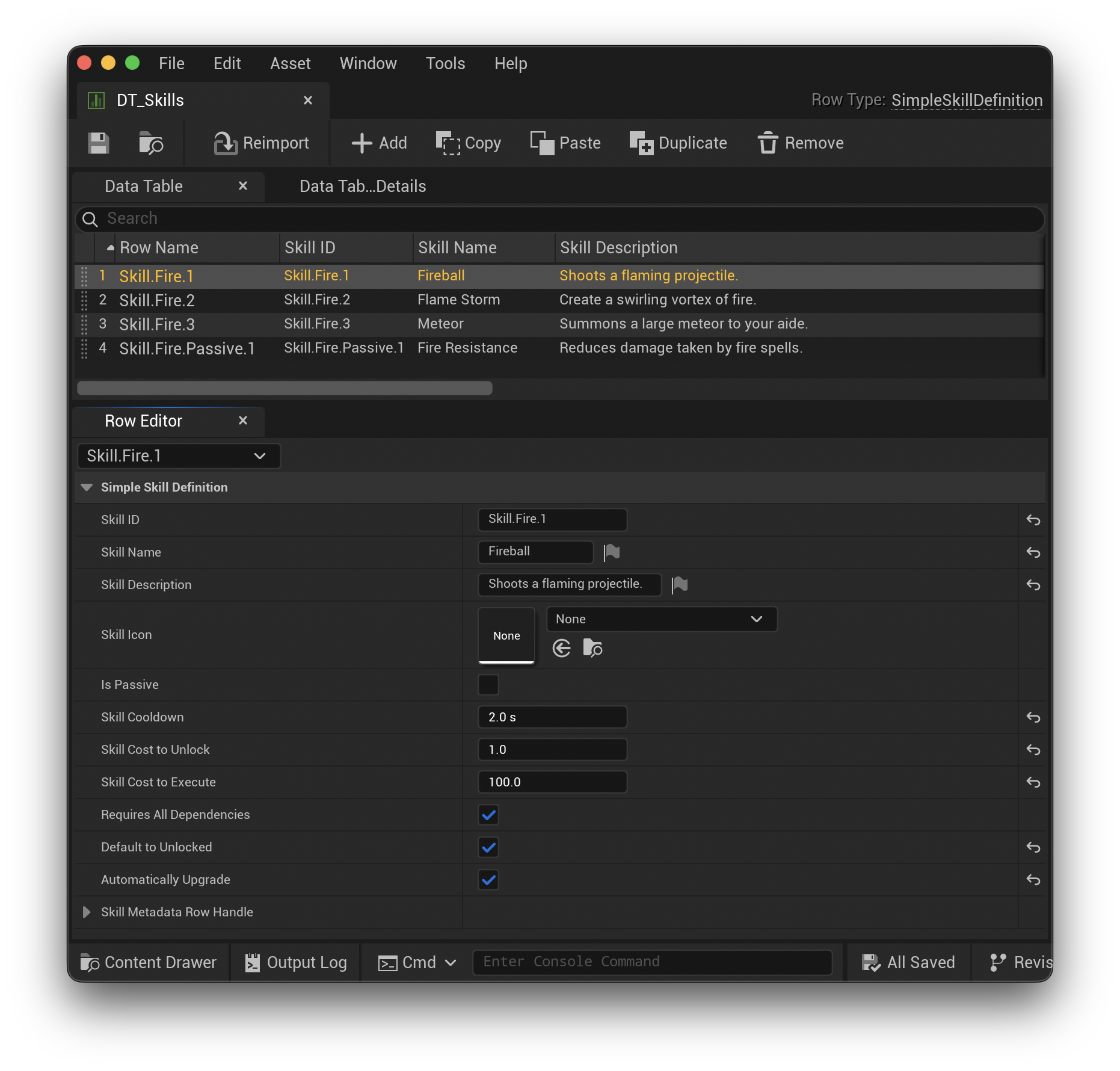Image resolution: width=1120 pixels, height=1071 pixels.
Task: Enable the Is Passive checkbox
Action: [x=488, y=685]
